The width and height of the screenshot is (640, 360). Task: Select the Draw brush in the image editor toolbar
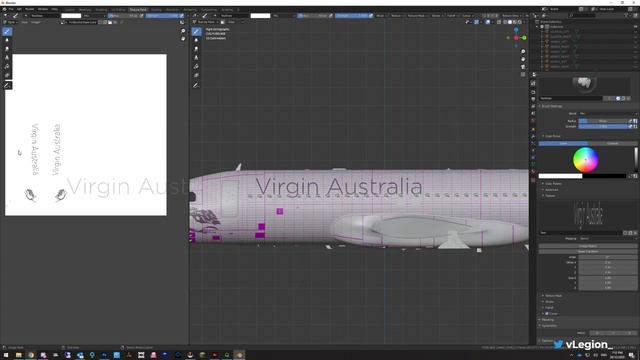pos(7,31)
